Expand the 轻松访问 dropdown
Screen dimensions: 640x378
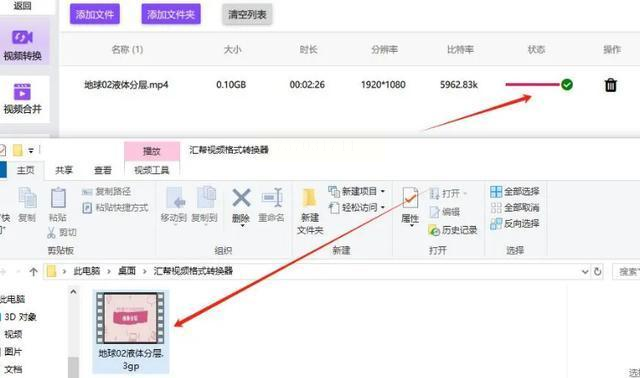coord(383,208)
